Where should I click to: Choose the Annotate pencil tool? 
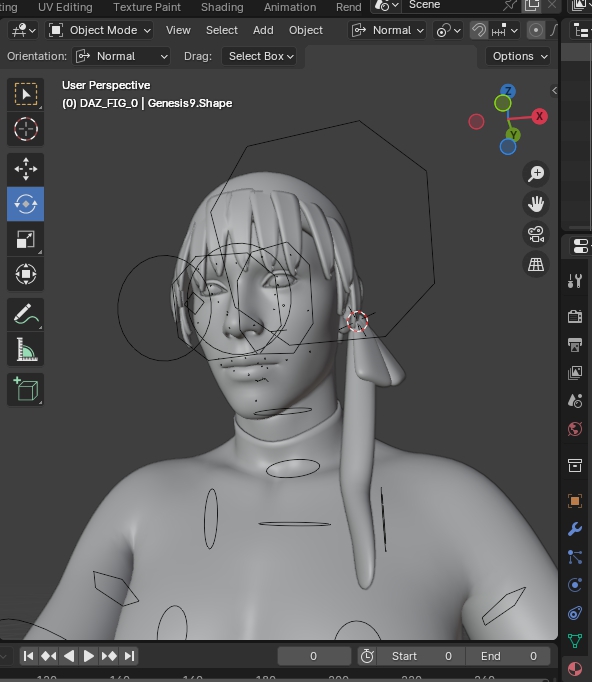click(x=26, y=314)
